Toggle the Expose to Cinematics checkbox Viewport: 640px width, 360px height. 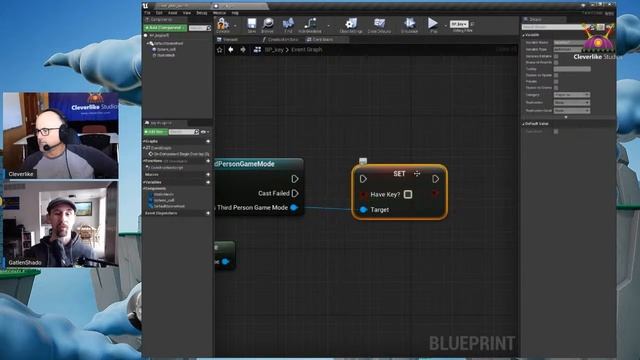tap(556, 87)
